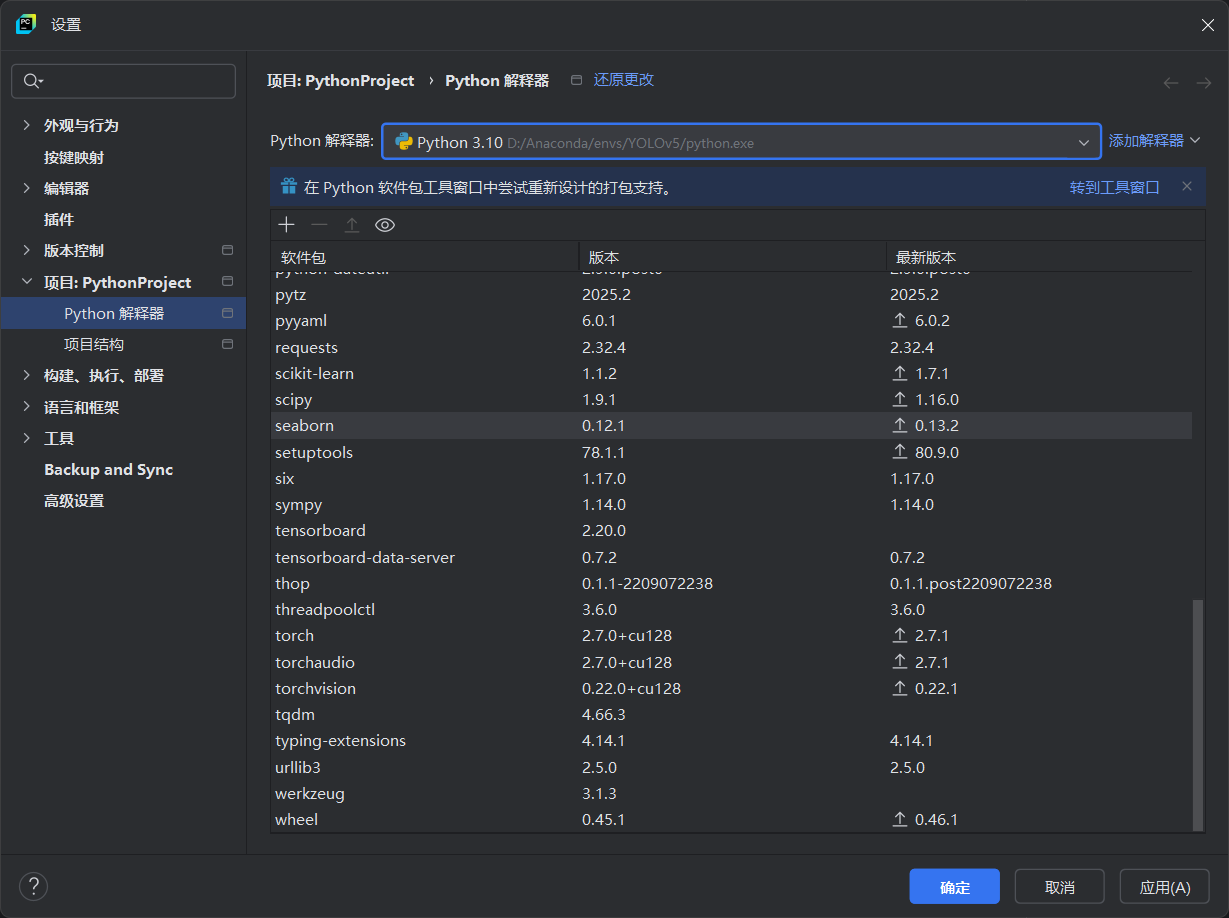Expand the 构建、执行、部署 section
This screenshot has width=1229, height=918.
click(x=27, y=375)
